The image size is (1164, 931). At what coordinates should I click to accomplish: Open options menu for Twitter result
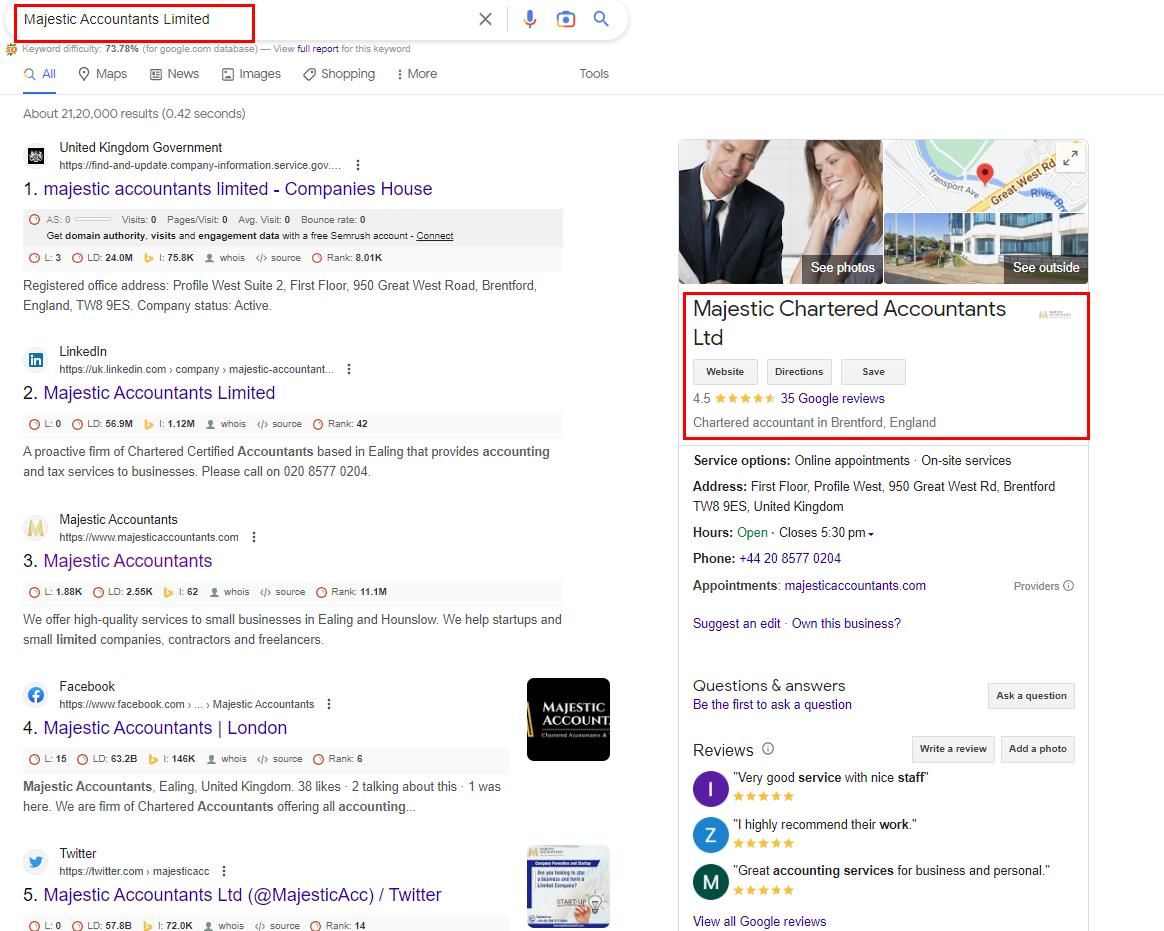point(224,871)
